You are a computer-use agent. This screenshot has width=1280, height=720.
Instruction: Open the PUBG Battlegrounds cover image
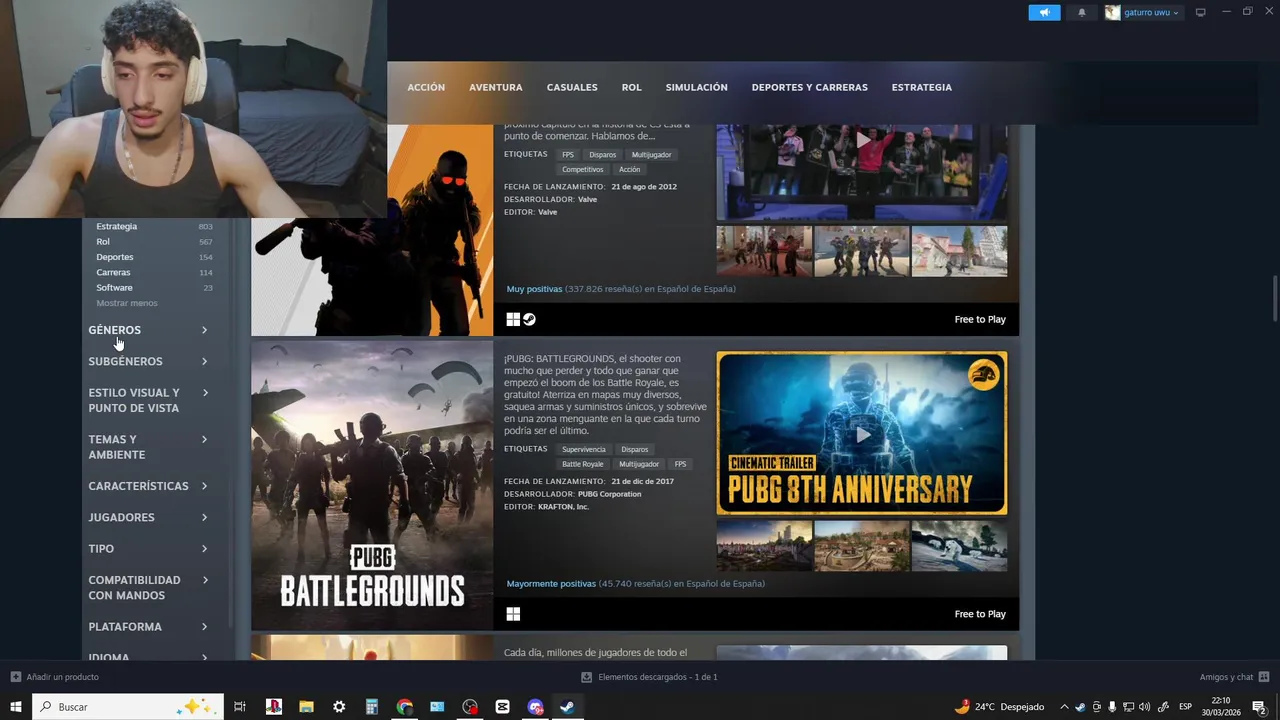[372, 485]
